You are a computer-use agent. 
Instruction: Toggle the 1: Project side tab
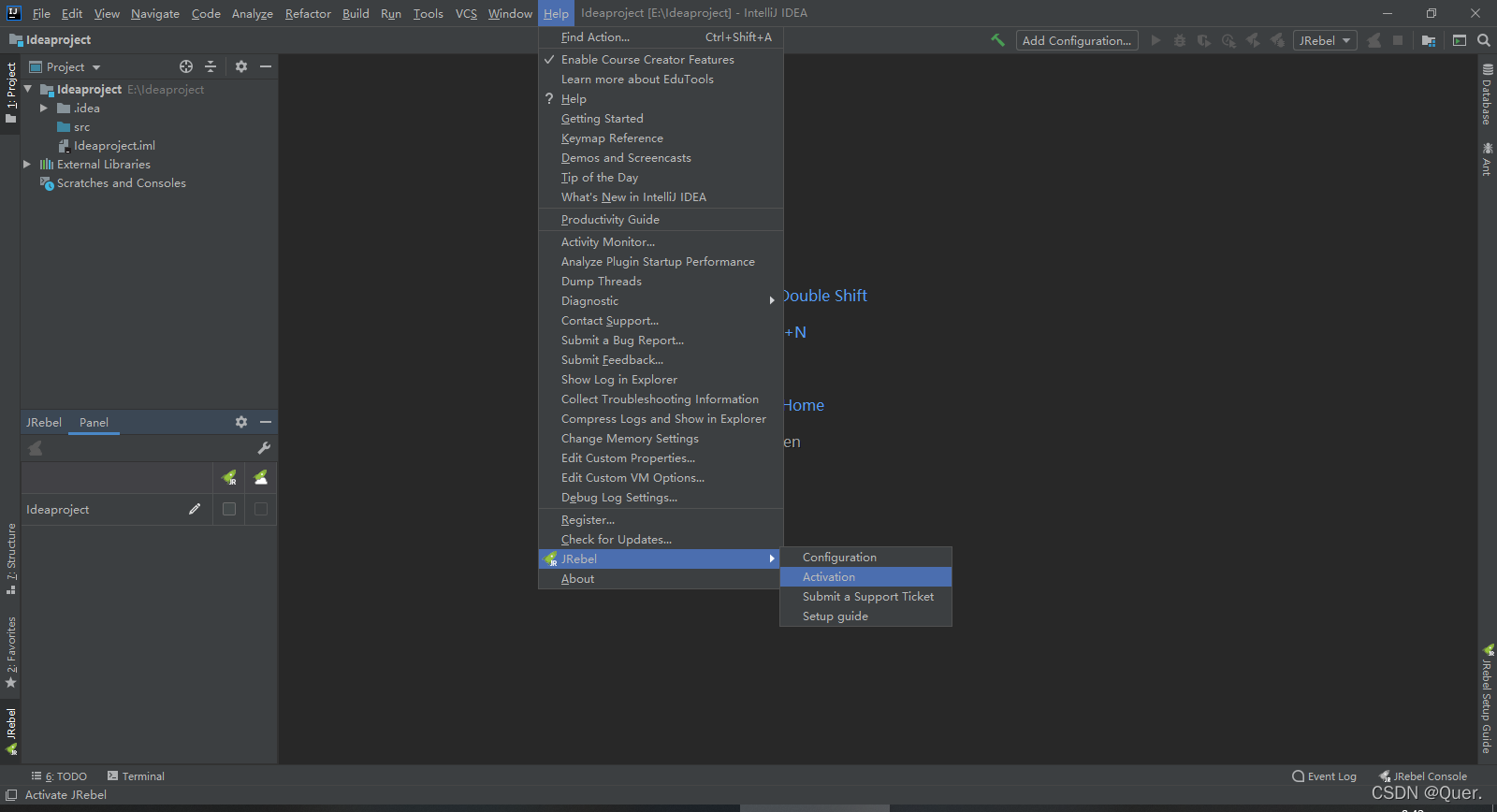tap(11, 93)
